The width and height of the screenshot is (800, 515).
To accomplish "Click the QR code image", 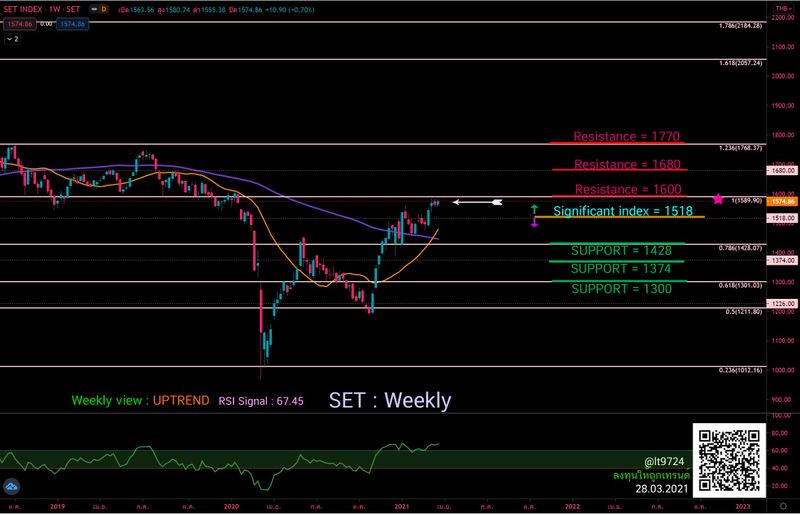I will click(729, 460).
